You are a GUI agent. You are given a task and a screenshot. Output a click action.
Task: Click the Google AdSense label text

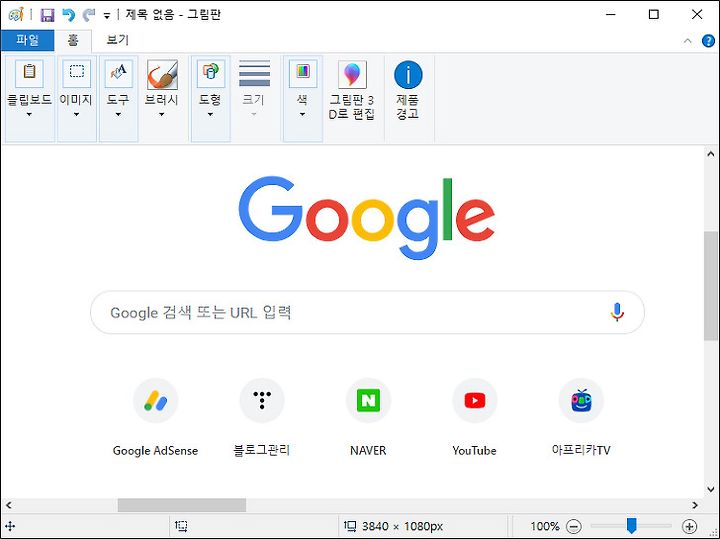(x=155, y=451)
